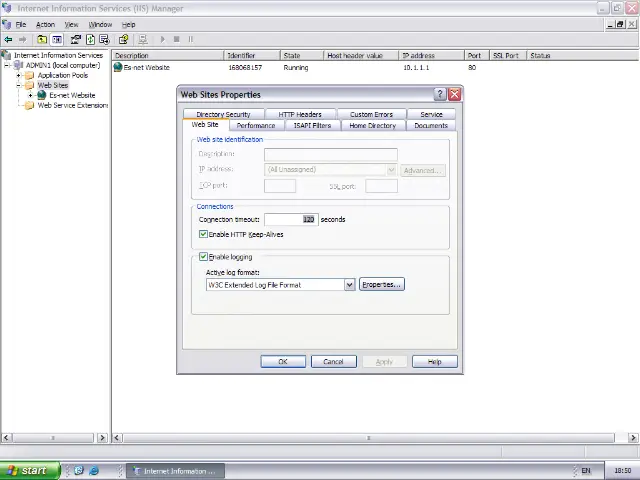This screenshot has width=640, height=480.
Task: Collapse the Web Sites tree node
Action: tap(18, 85)
